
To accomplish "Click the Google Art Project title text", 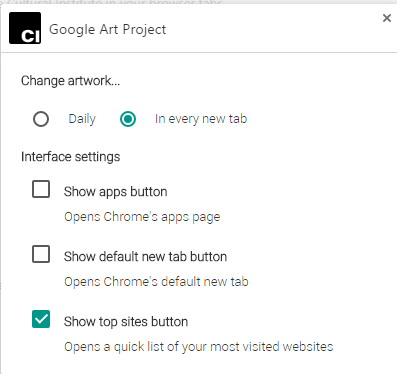I will [107, 30].
